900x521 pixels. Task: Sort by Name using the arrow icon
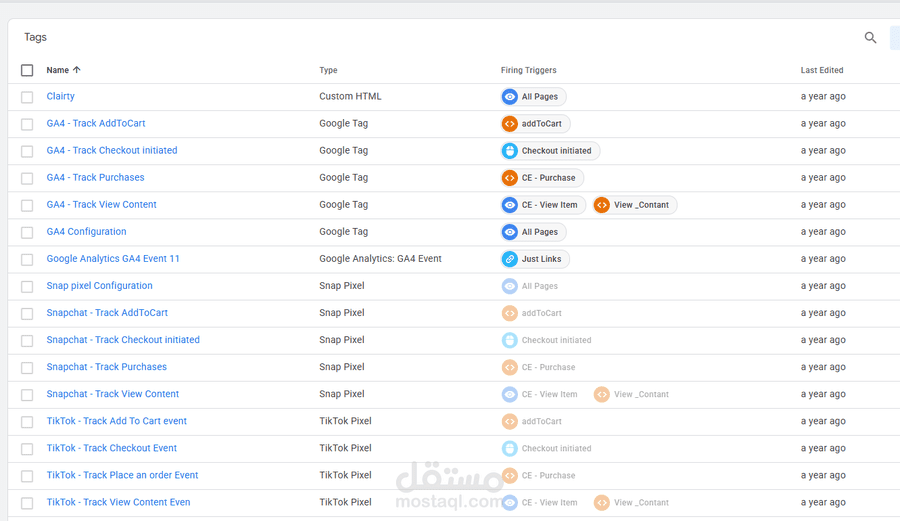pos(77,69)
